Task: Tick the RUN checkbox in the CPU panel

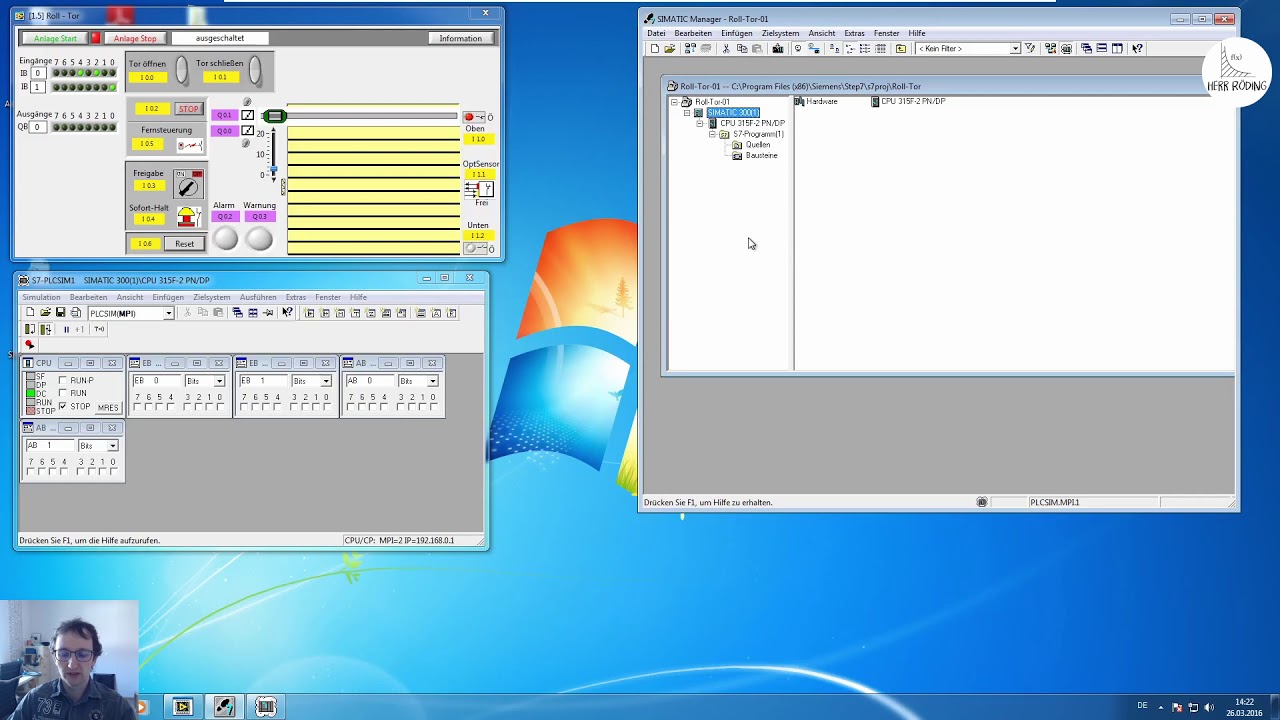Action: click(x=63, y=394)
